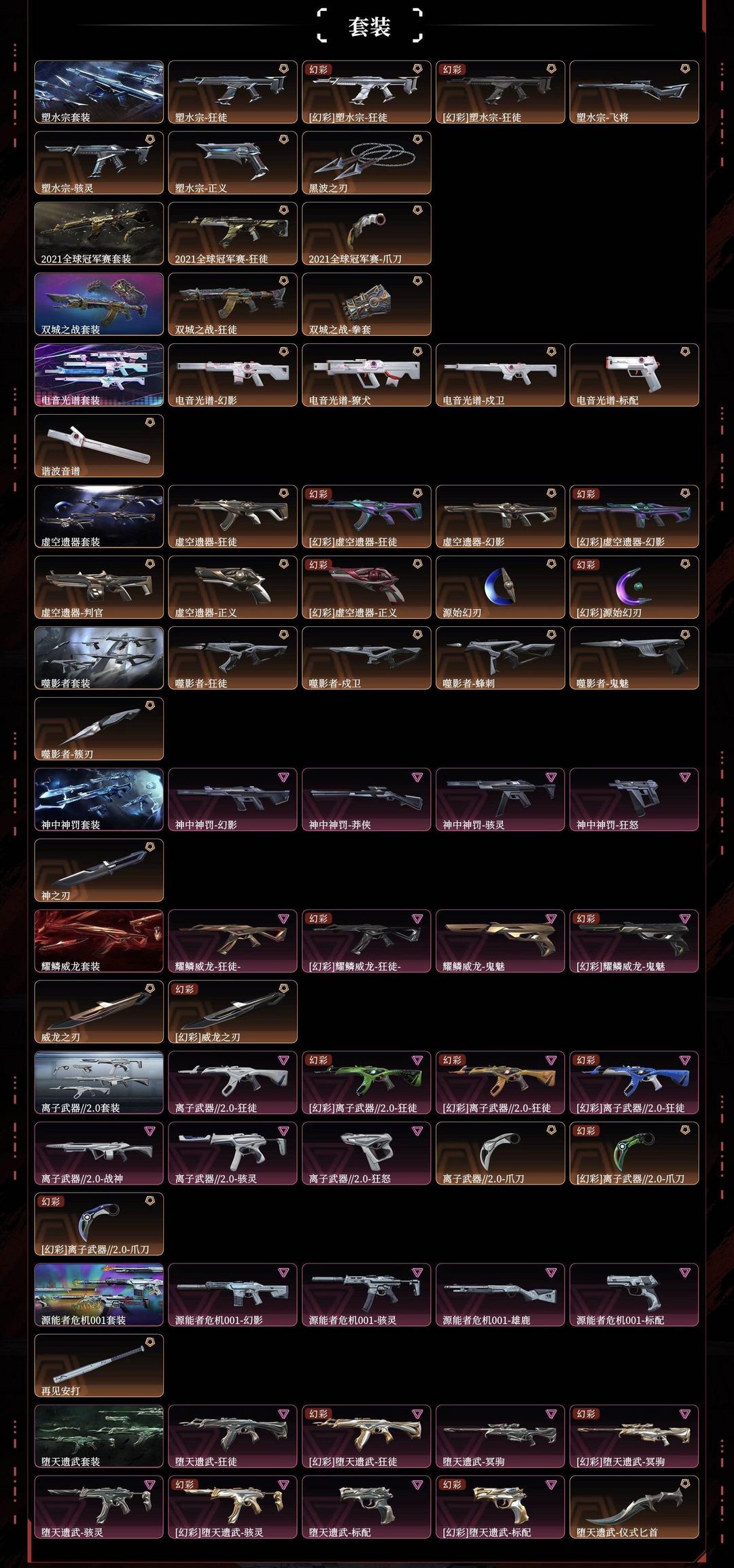Select the 神之刃 blade card

(x=99, y=870)
